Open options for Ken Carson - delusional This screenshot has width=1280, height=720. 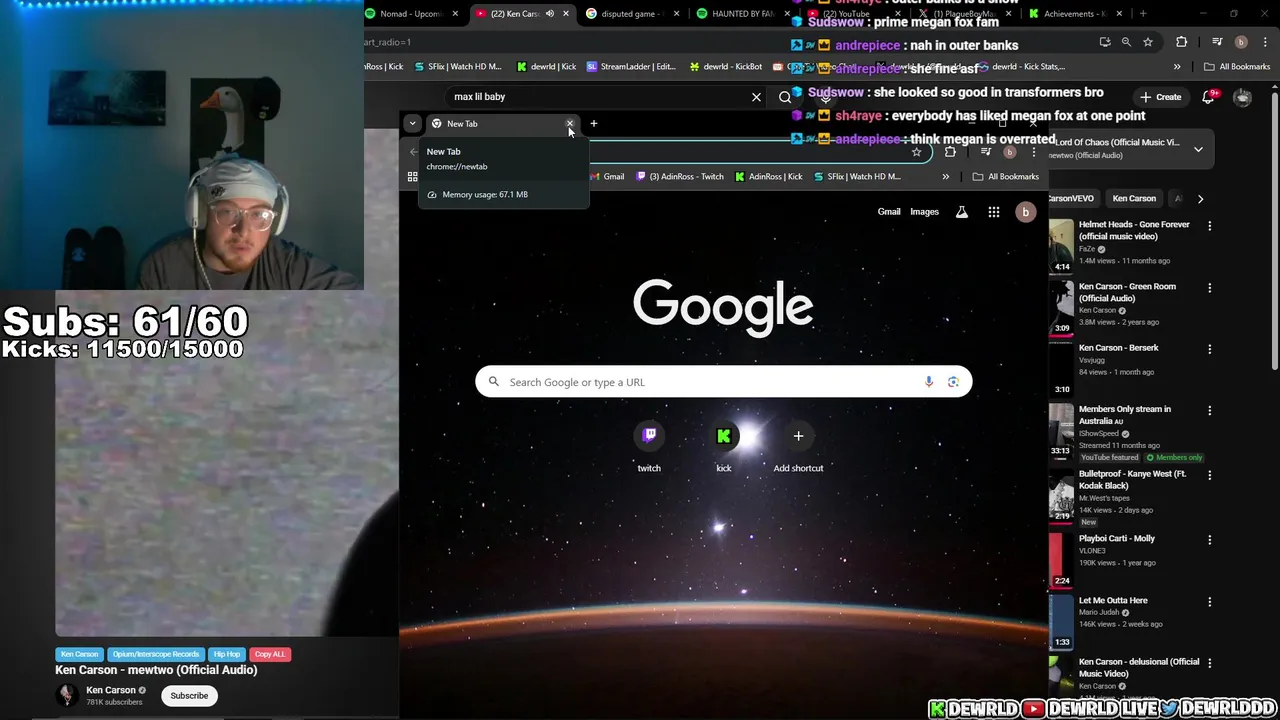[1209, 663]
